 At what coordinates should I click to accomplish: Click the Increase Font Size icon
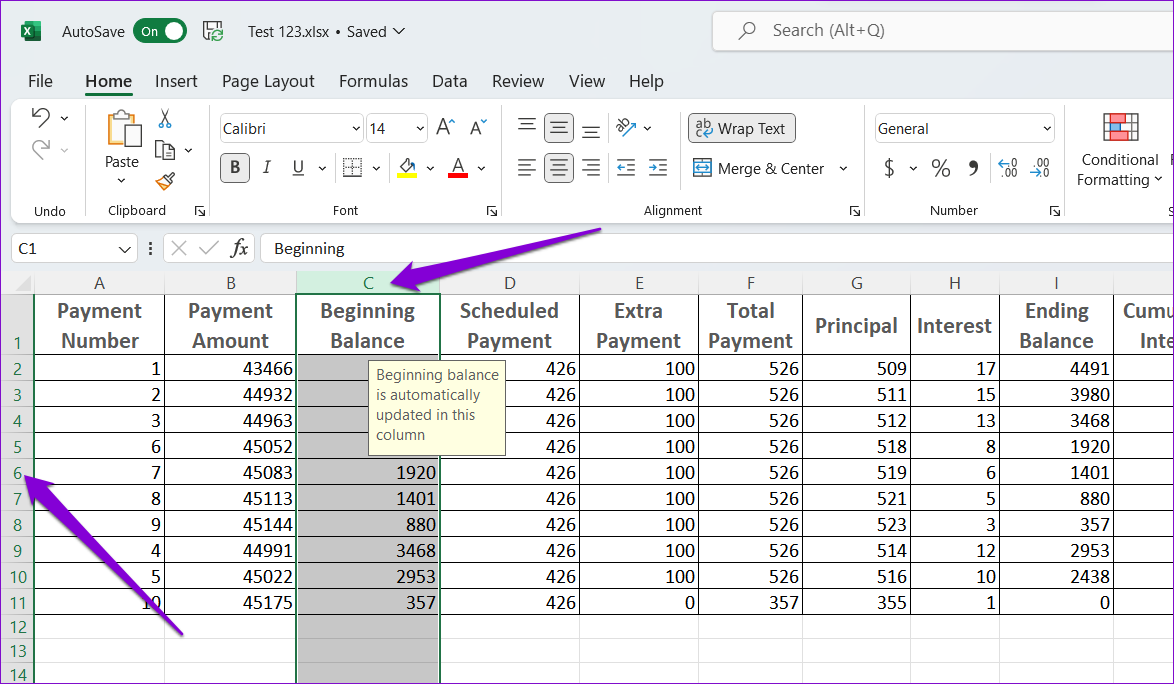tap(446, 127)
